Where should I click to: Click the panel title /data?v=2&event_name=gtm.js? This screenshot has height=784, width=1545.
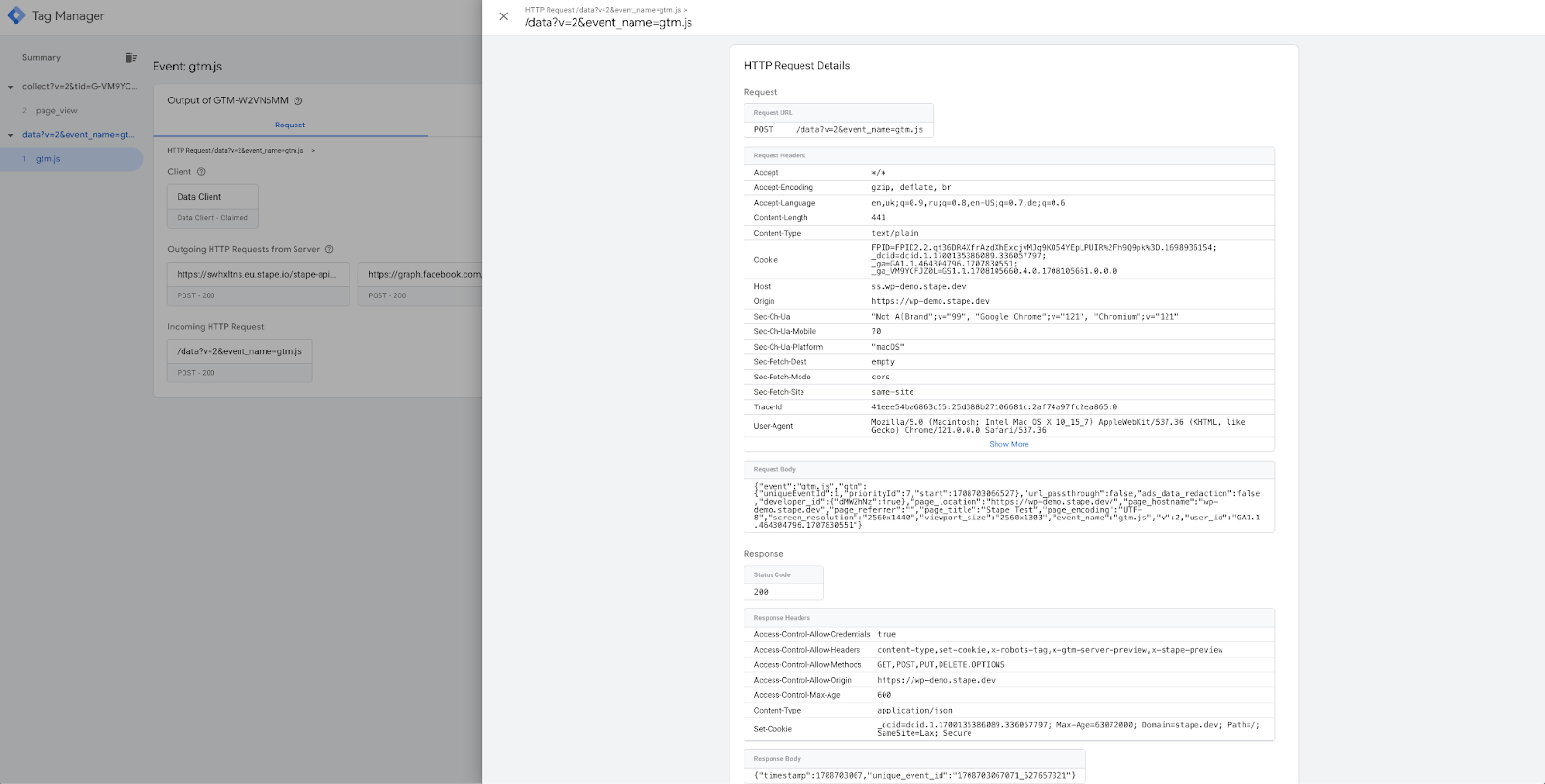(608, 22)
